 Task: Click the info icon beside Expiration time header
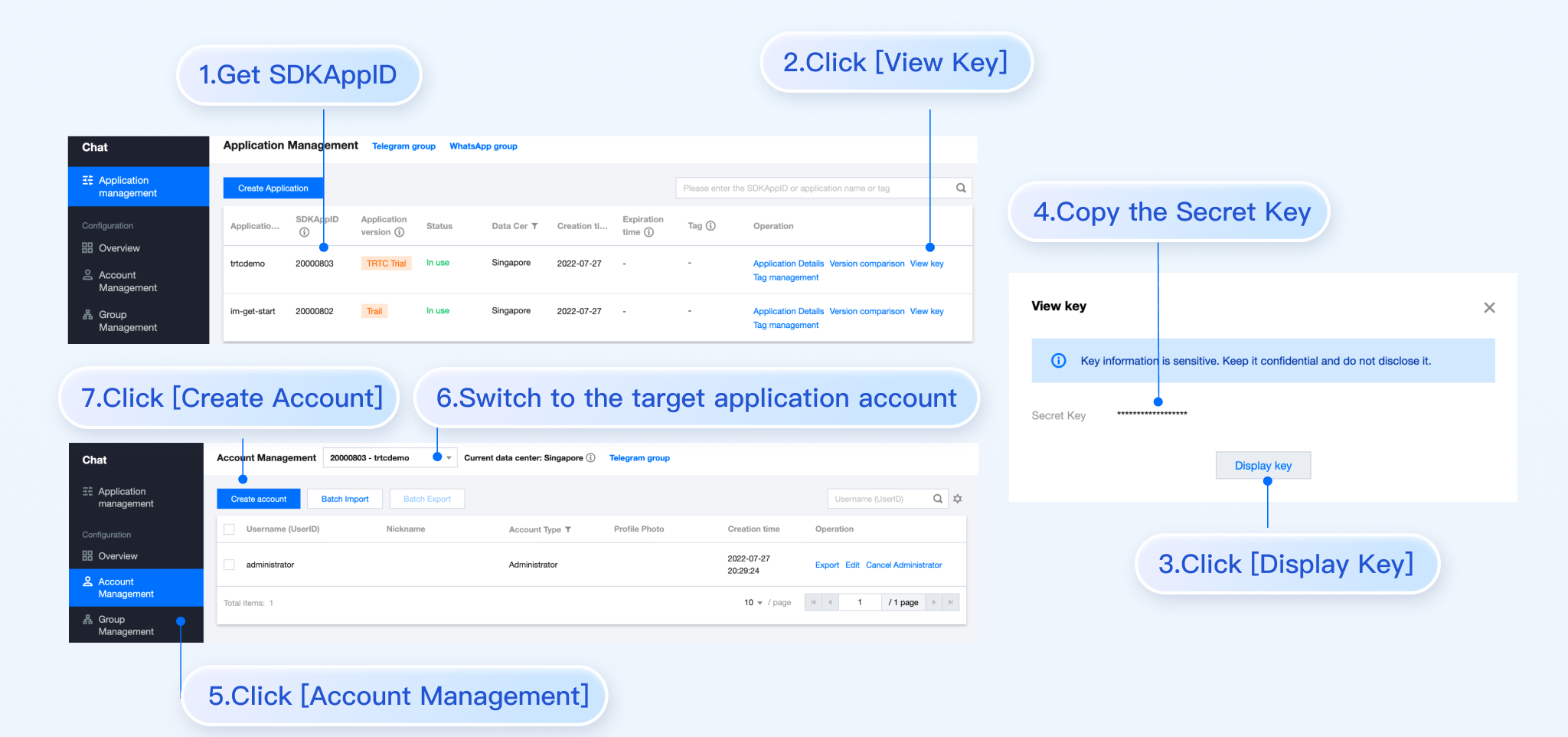[x=648, y=232]
